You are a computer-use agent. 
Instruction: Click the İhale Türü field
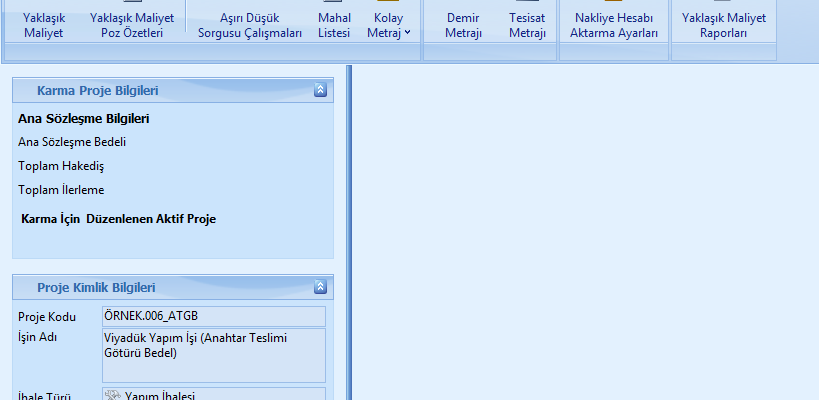click(x=214, y=394)
